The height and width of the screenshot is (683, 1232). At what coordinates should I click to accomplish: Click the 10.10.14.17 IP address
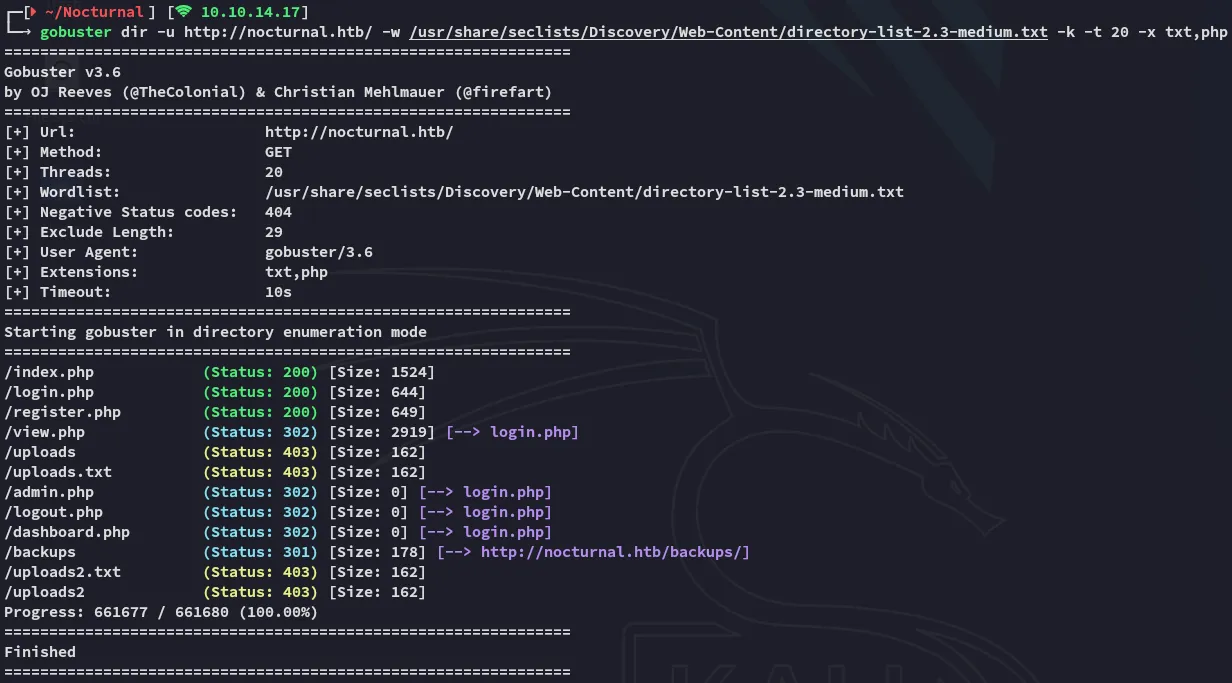click(x=254, y=12)
